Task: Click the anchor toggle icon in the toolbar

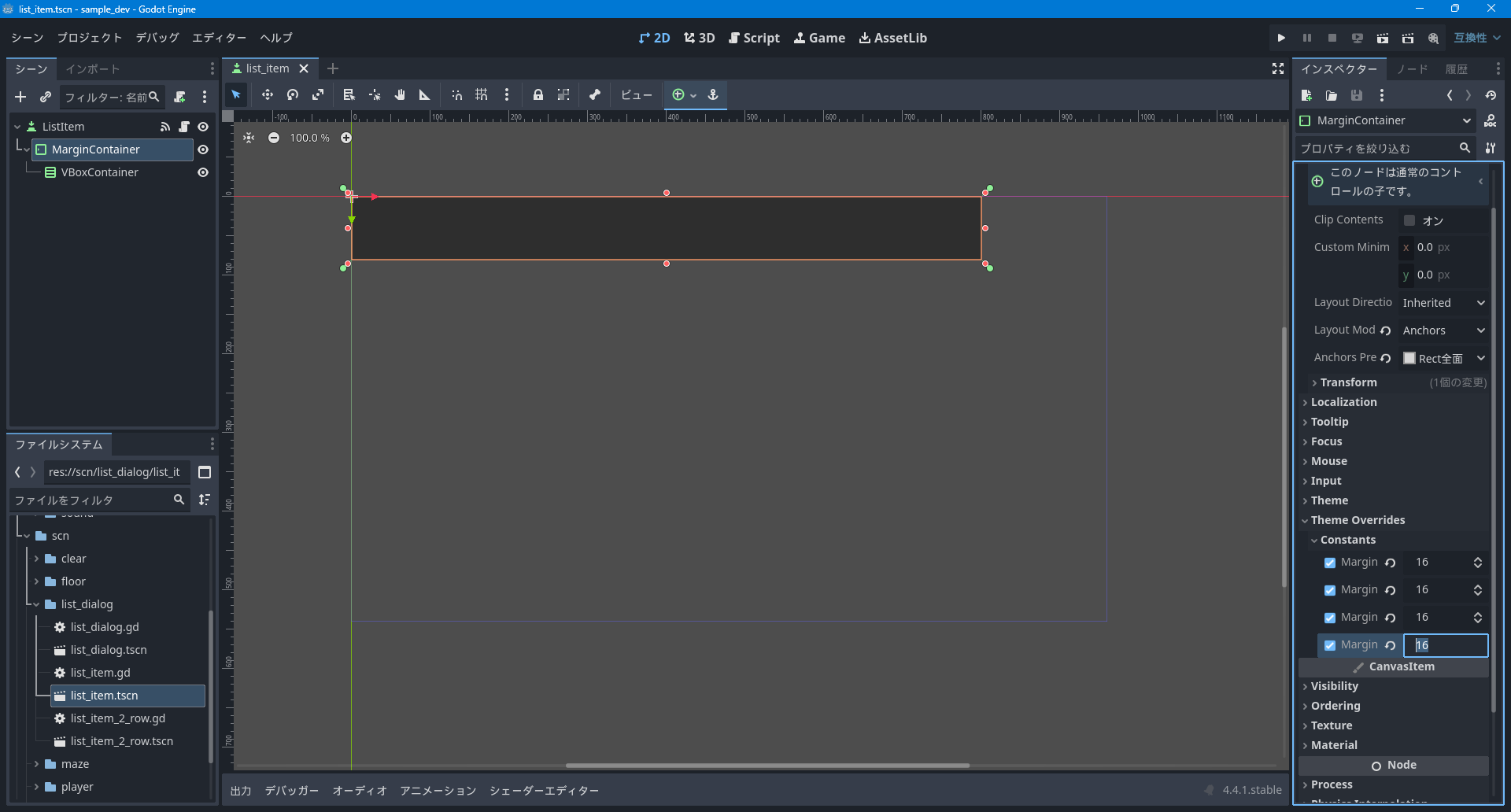Action: [x=713, y=95]
